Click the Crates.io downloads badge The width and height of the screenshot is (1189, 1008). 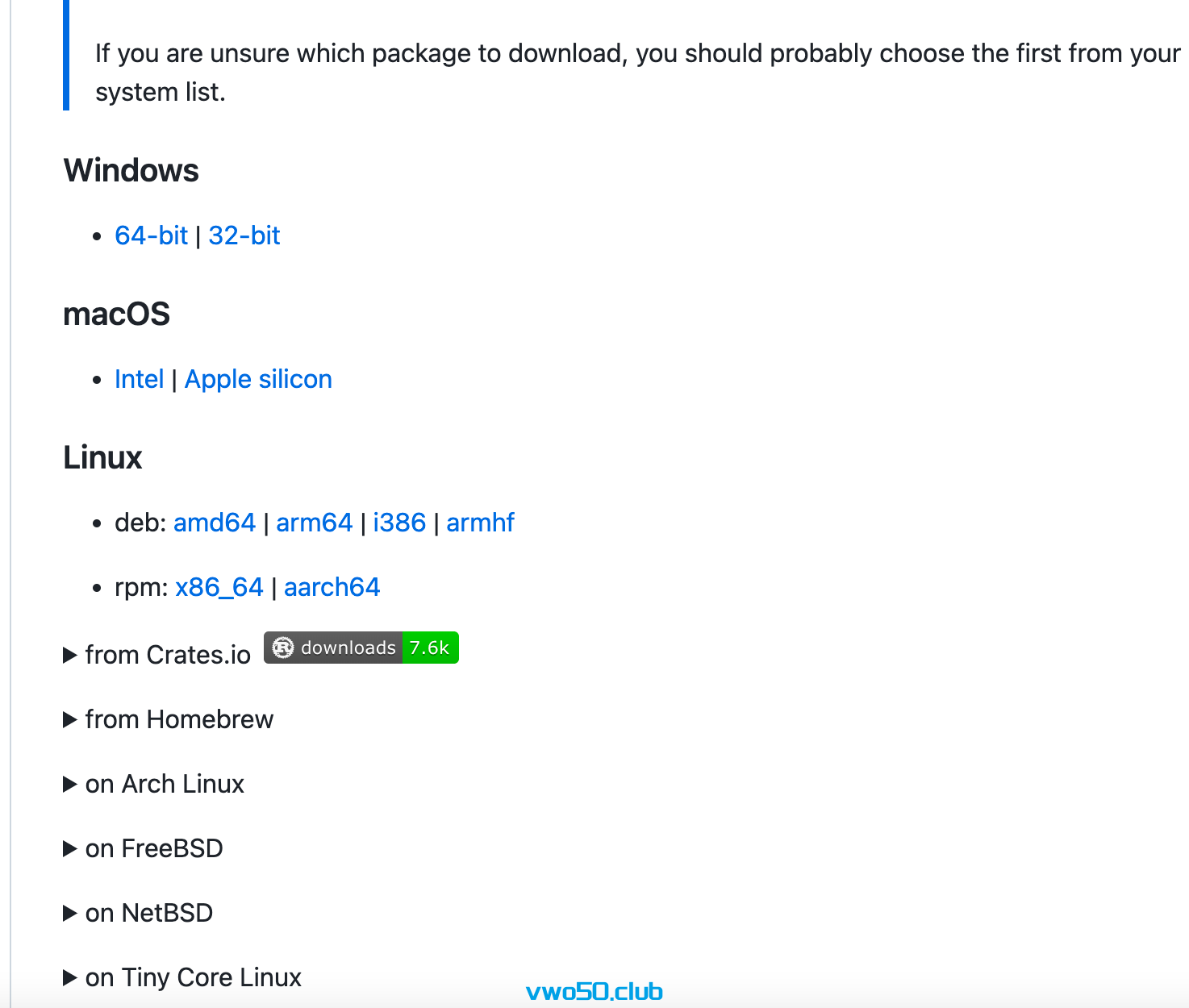361,648
